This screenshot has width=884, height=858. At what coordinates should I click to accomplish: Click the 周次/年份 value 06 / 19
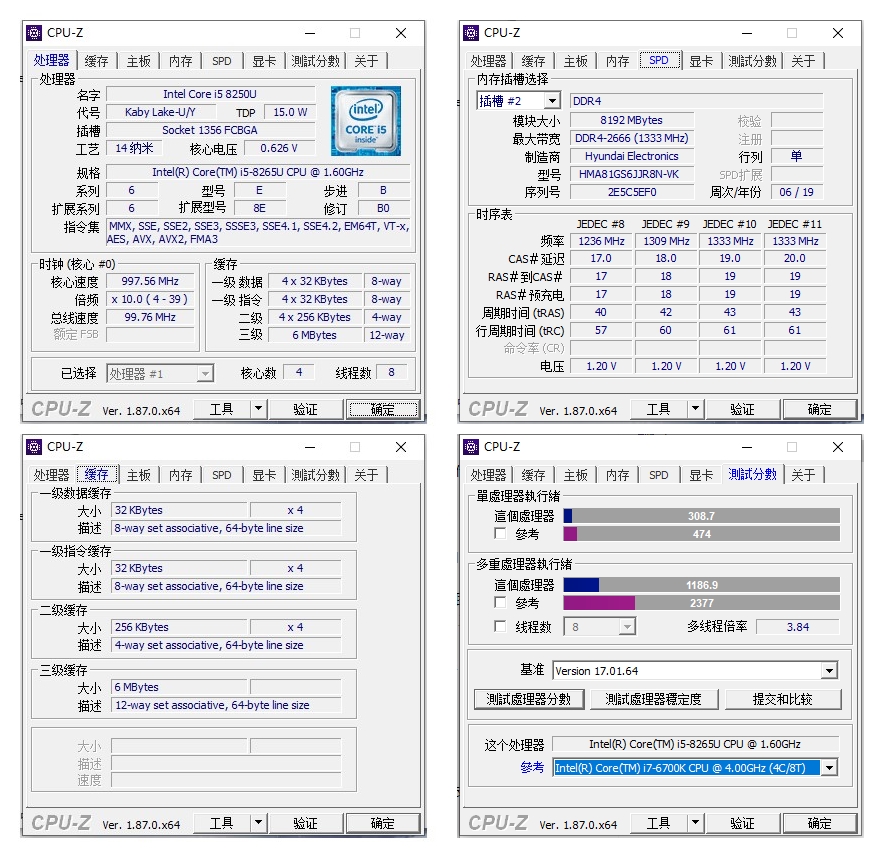797,192
